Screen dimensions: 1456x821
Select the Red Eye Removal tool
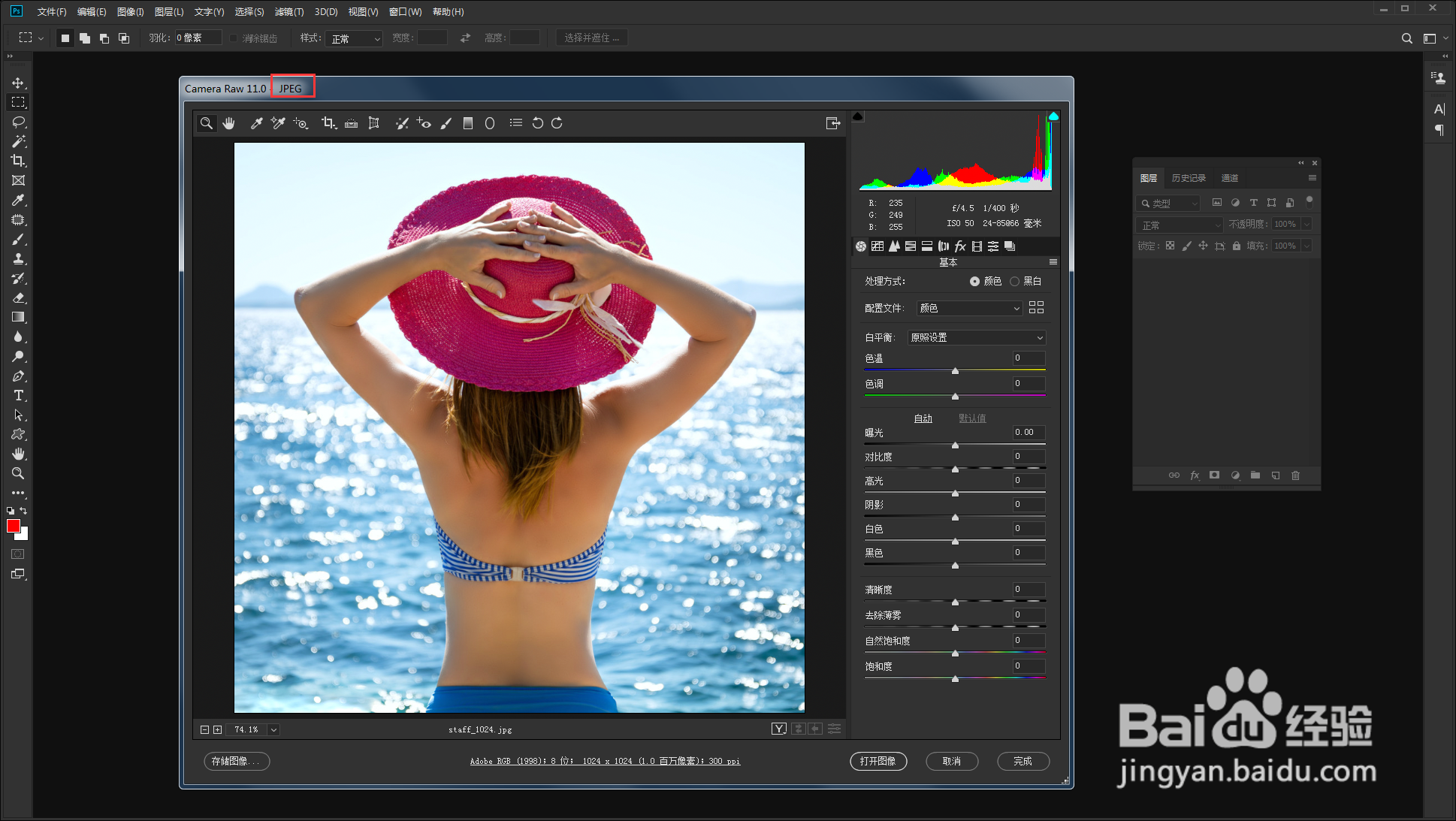tap(424, 123)
